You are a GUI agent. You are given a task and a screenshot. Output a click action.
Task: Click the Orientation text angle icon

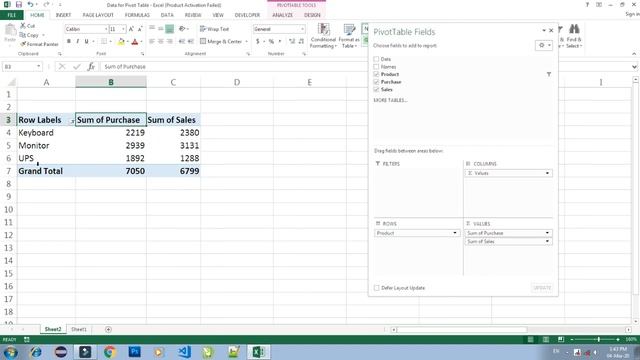click(x=182, y=29)
